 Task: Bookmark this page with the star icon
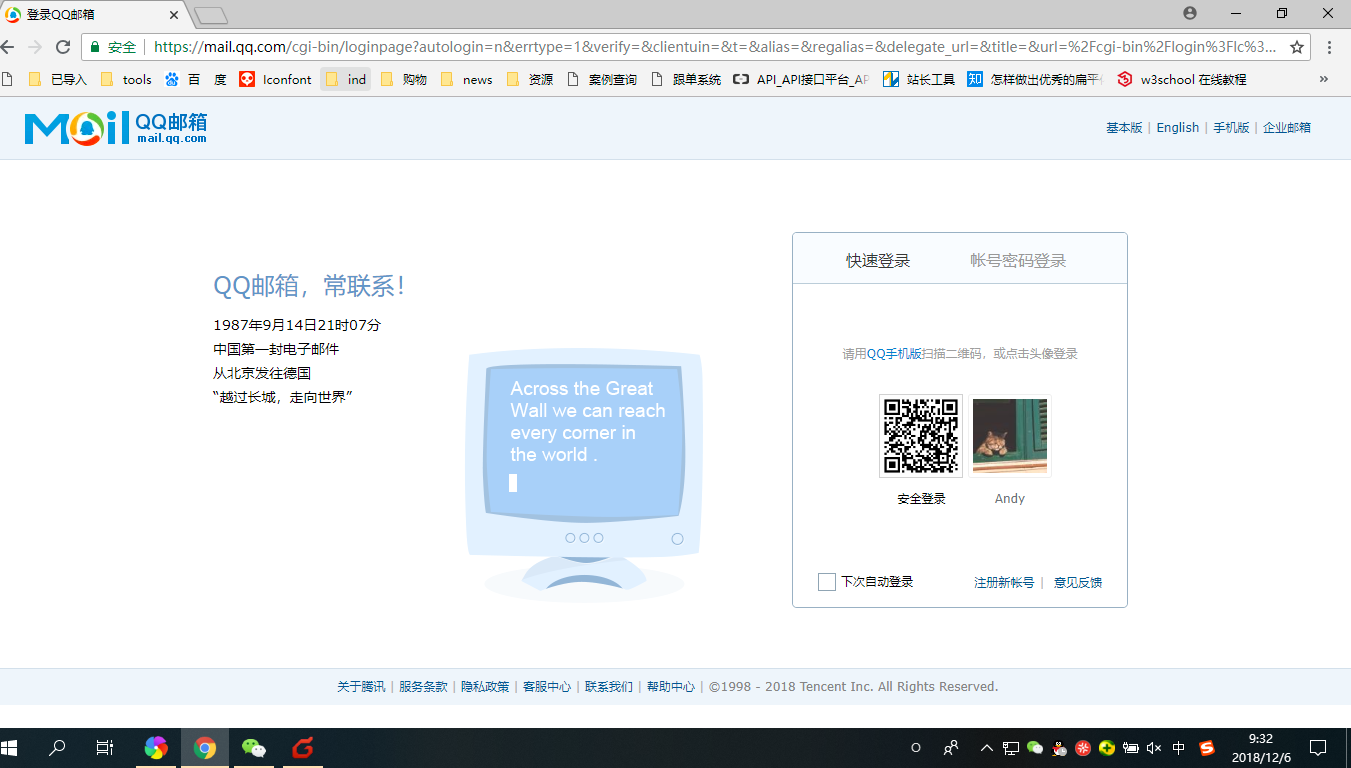[x=1297, y=47]
